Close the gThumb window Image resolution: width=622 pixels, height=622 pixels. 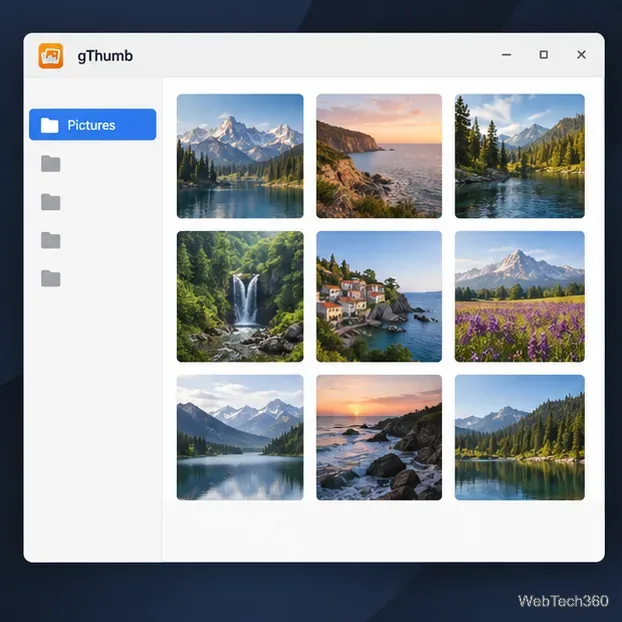coord(581,55)
